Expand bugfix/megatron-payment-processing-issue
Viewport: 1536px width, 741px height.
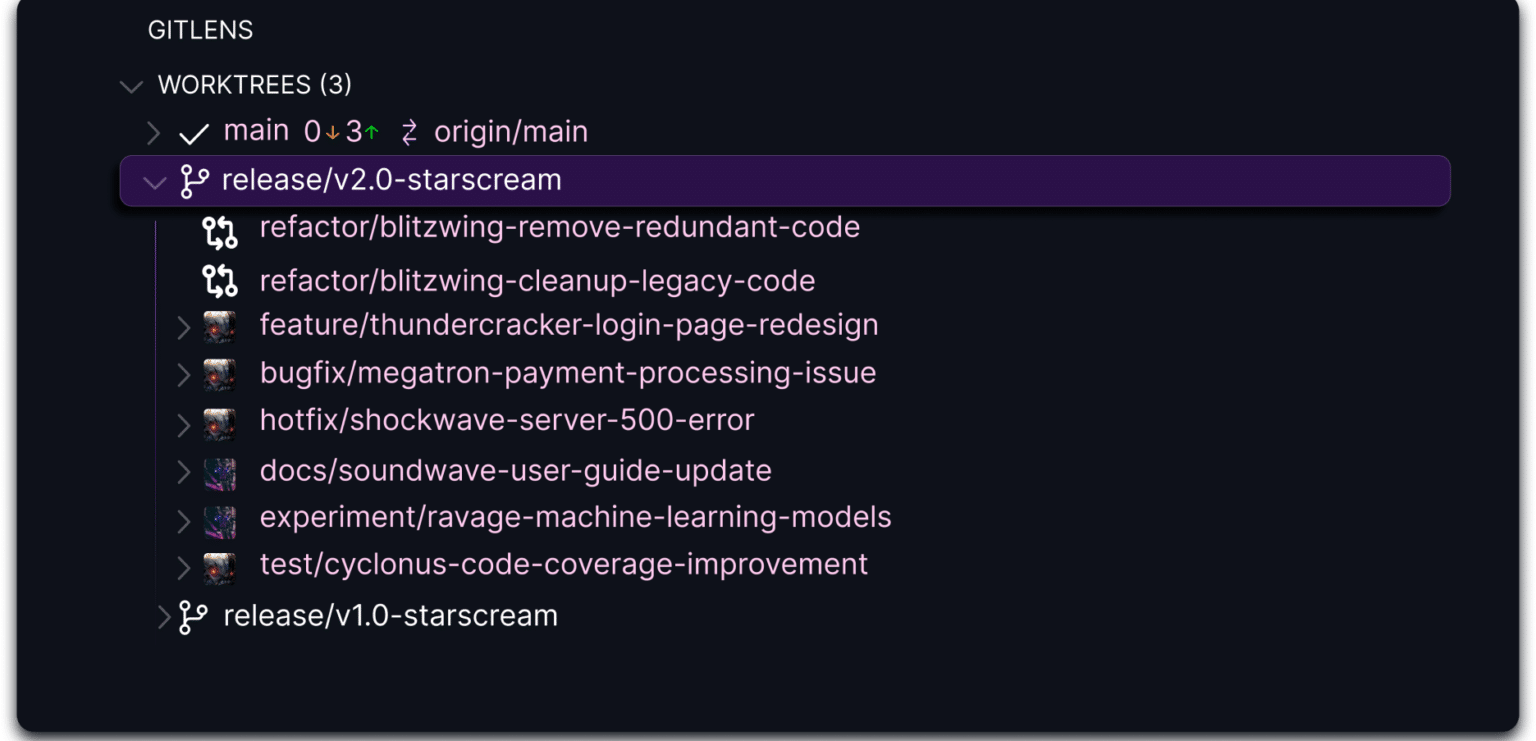(185, 374)
